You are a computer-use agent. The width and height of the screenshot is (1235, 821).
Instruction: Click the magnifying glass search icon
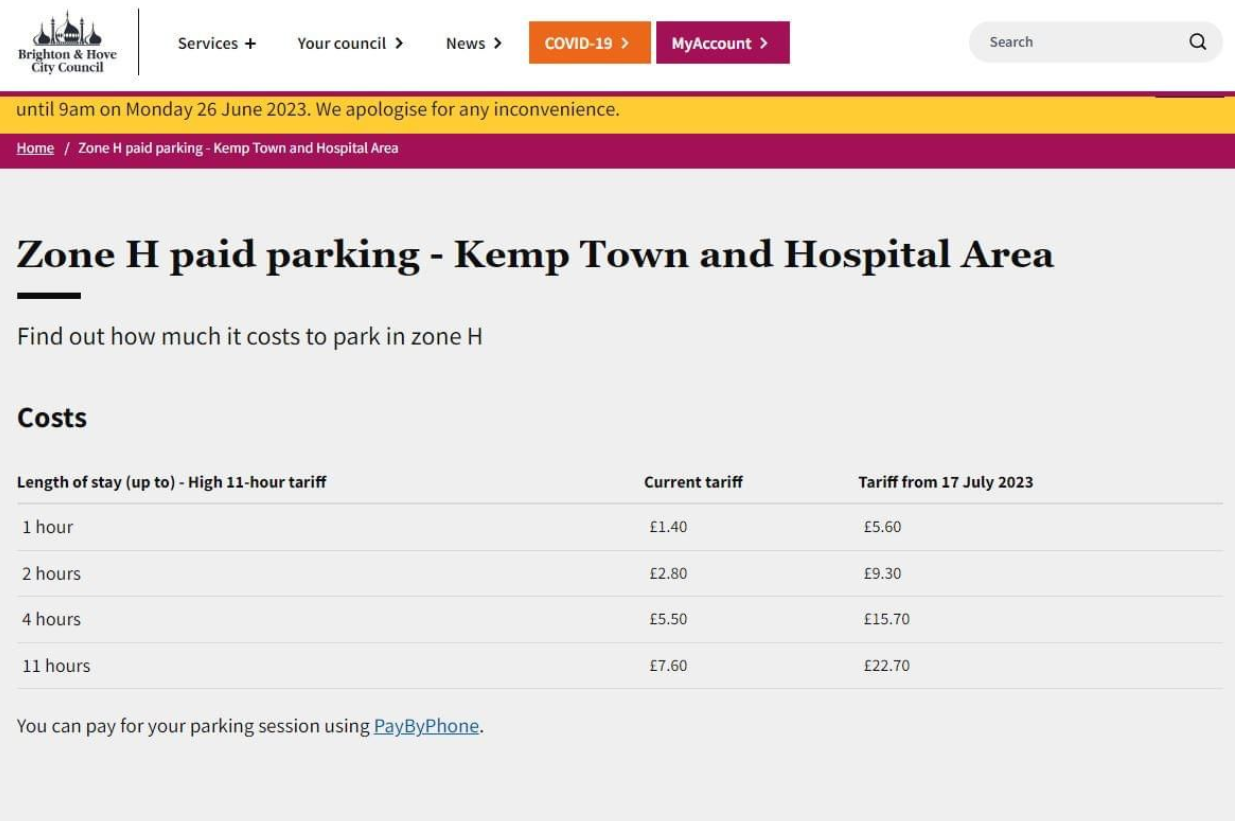1197,42
